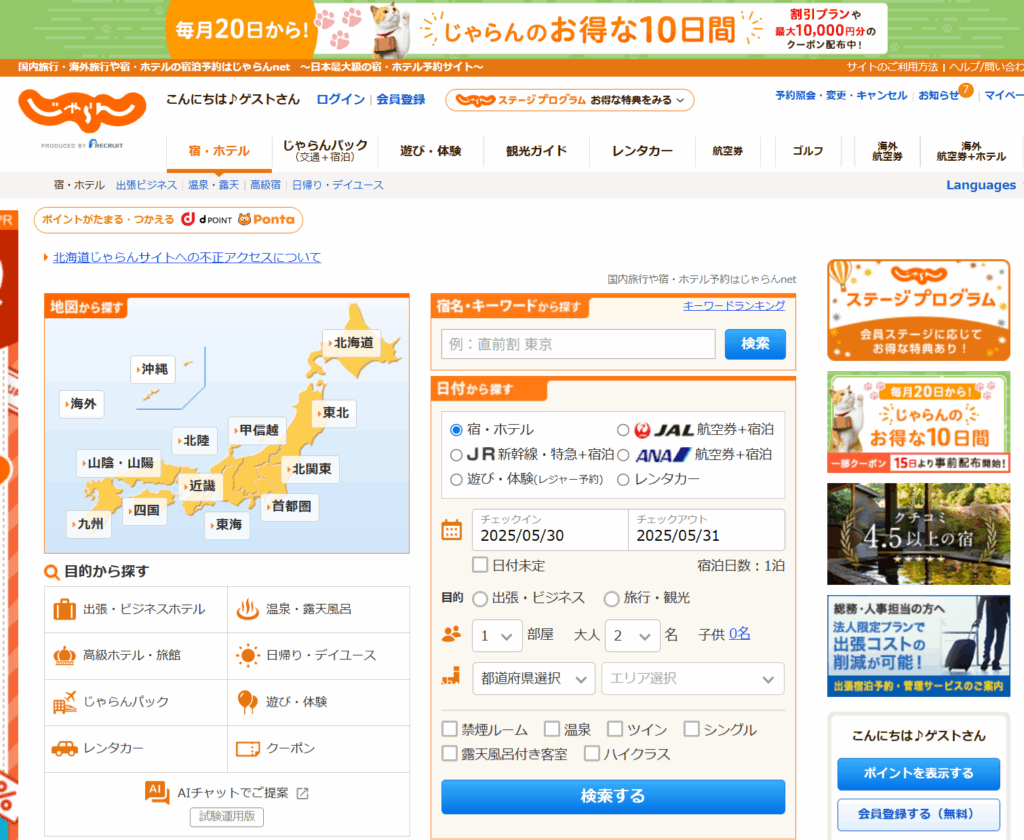
Task: Select the ANA 航空券+宿泊 radio option
Action: point(623,455)
